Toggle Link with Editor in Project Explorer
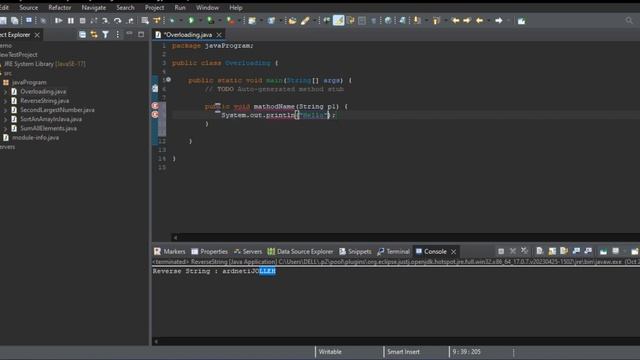Screen dimensions: 640x360 click(x=94, y=35)
